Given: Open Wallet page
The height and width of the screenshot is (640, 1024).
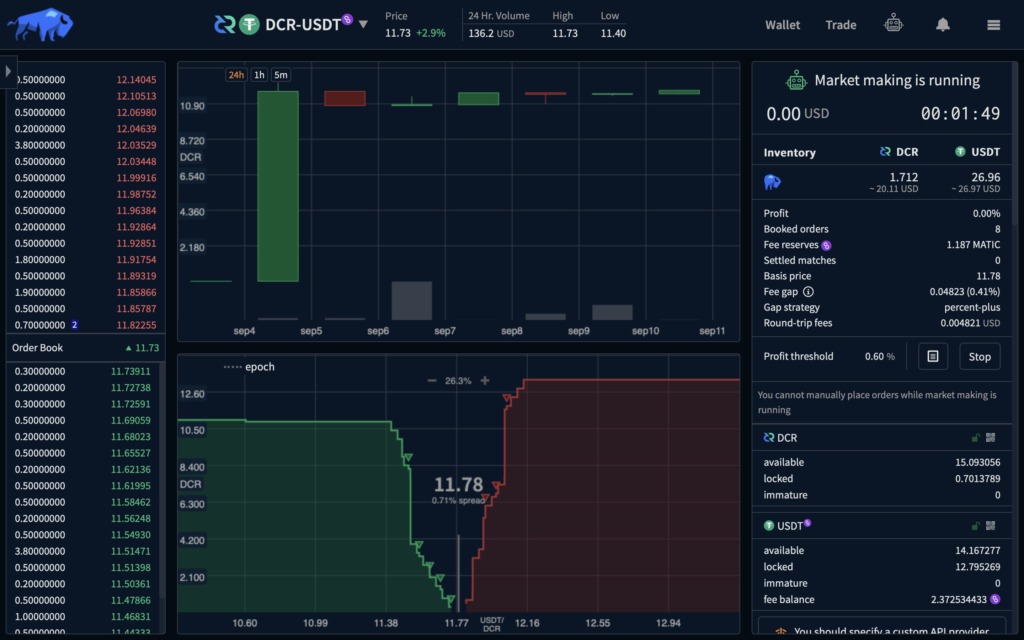Looking at the screenshot, I should [782, 25].
